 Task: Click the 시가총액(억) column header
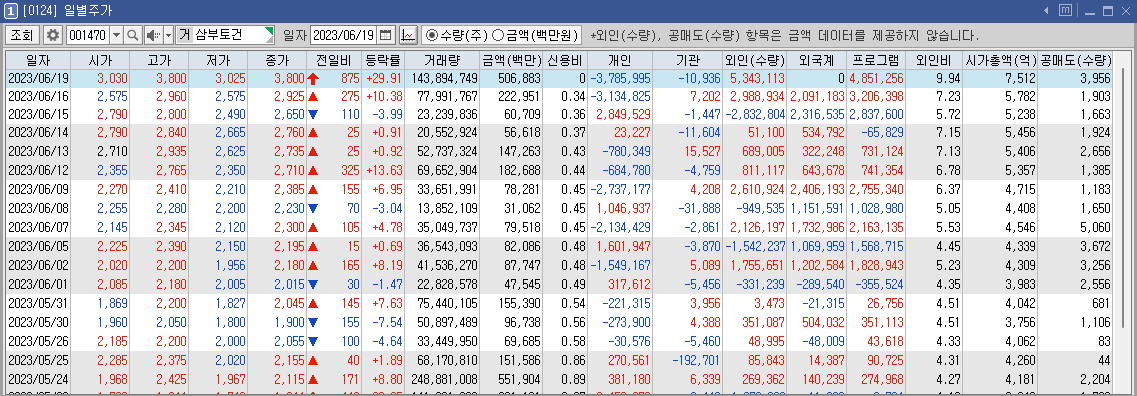pyautogui.click(x=1001, y=60)
